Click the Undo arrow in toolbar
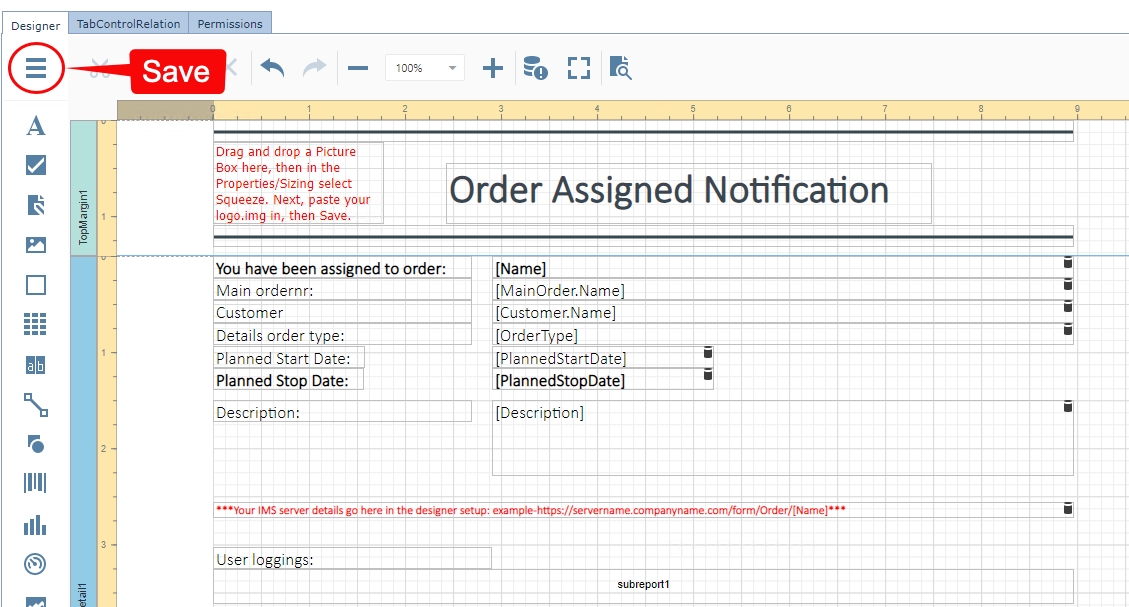The width and height of the screenshot is (1129, 607). point(272,68)
